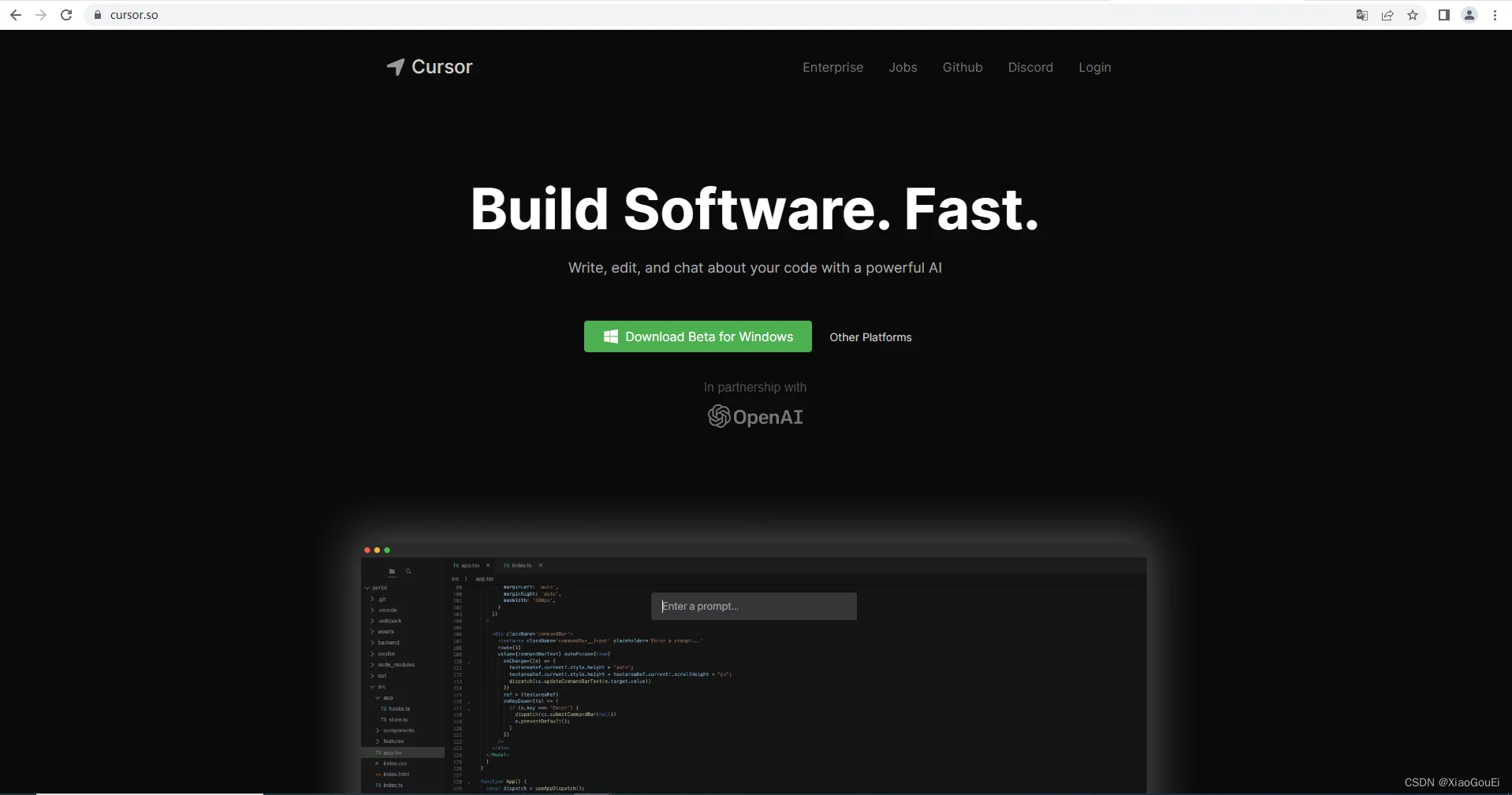This screenshot has height=795, width=1512.
Task: Click Download Beta for Windows button
Action: pyautogui.click(x=698, y=336)
